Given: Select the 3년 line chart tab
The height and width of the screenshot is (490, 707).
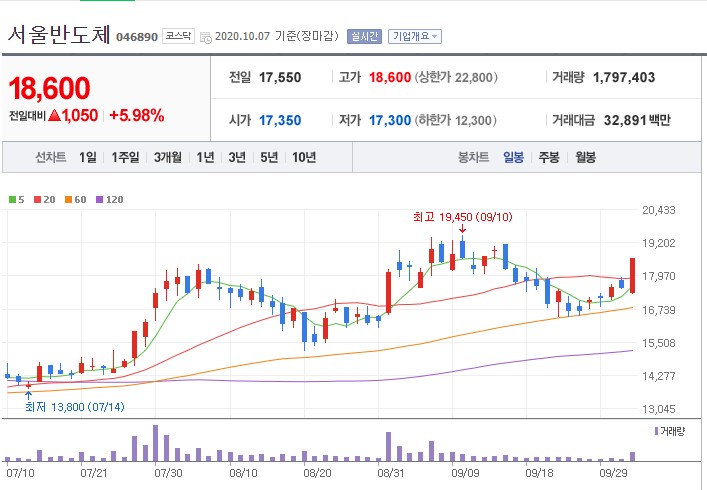Looking at the screenshot, I should pyautogui.click(x=237, y=157).
